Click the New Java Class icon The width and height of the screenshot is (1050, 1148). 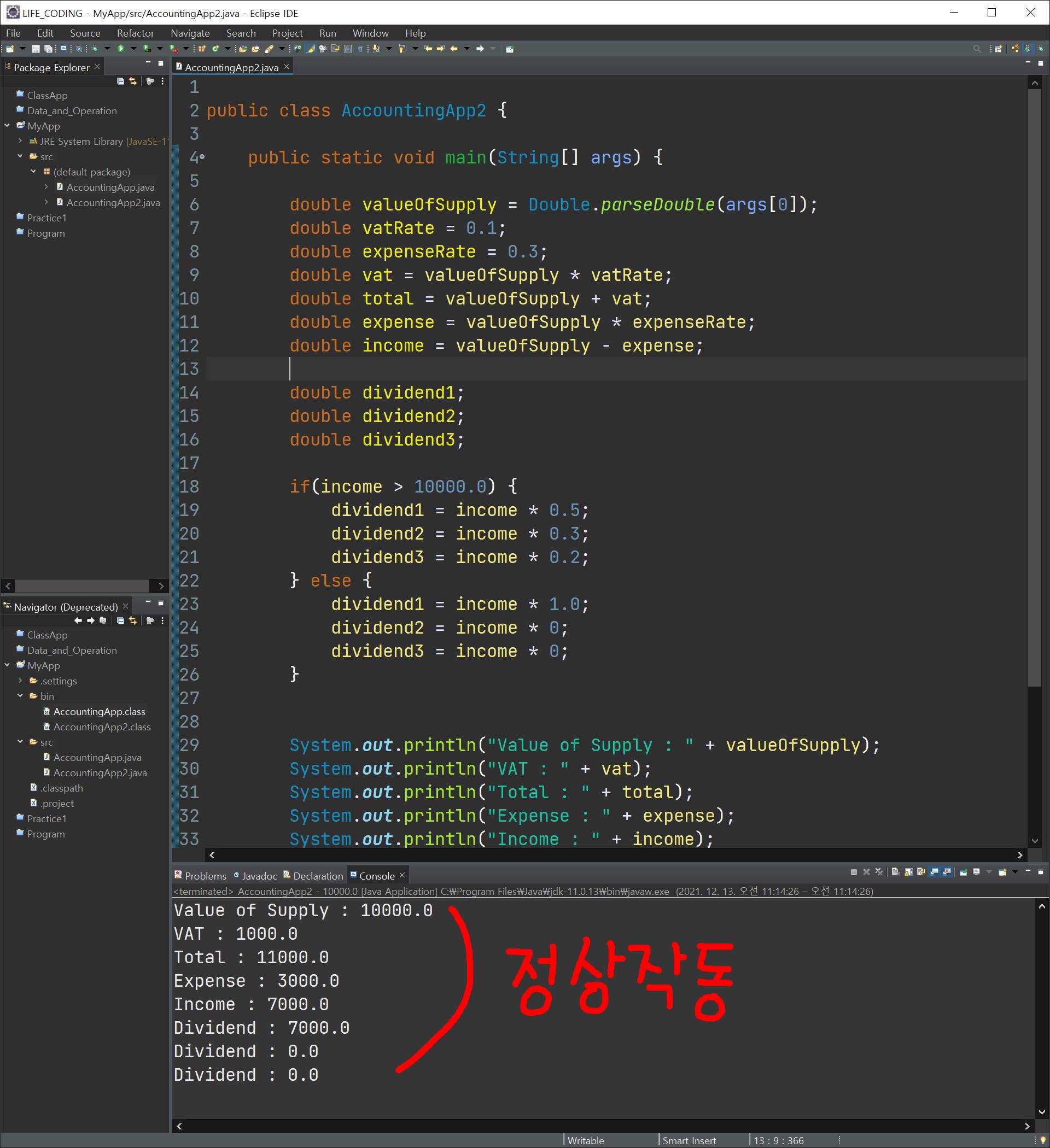(x=215, y=49)
